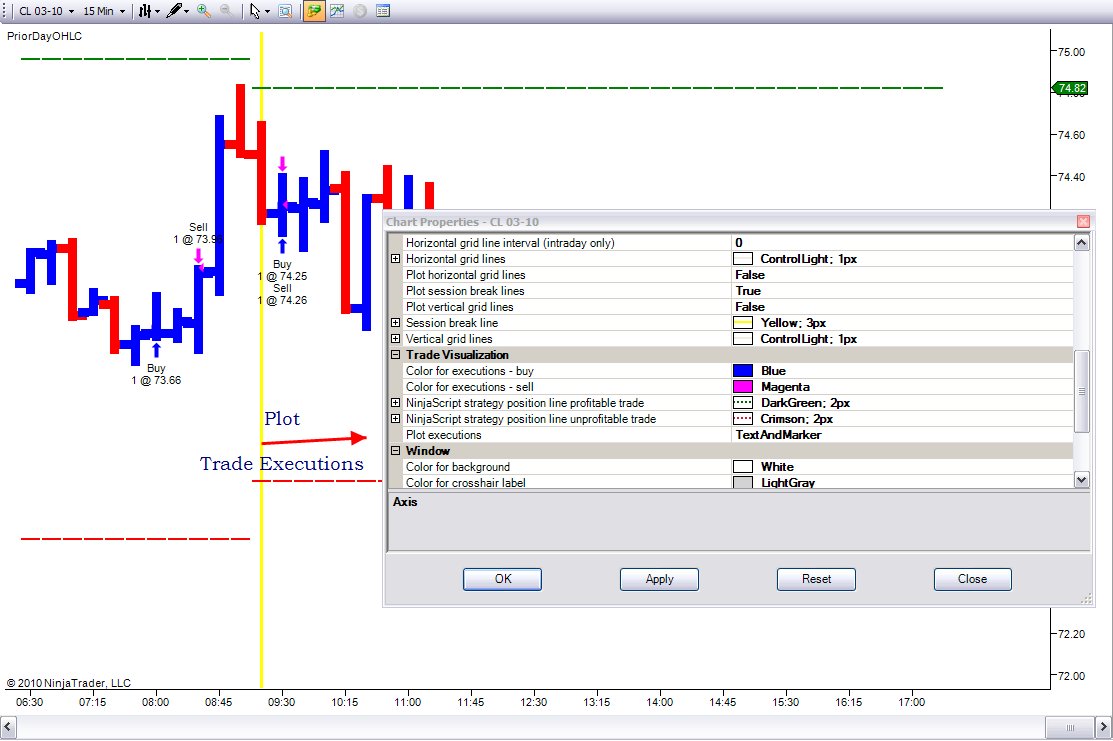Viewport: 1113px width, 741px height.
Task: Click the Vertical grid lines ControlLight swatch
Action: [742, 339]
